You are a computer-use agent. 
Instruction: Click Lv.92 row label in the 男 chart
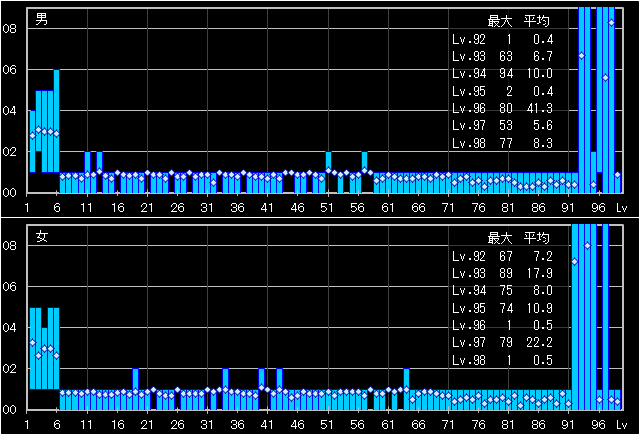tap(469, 39)
